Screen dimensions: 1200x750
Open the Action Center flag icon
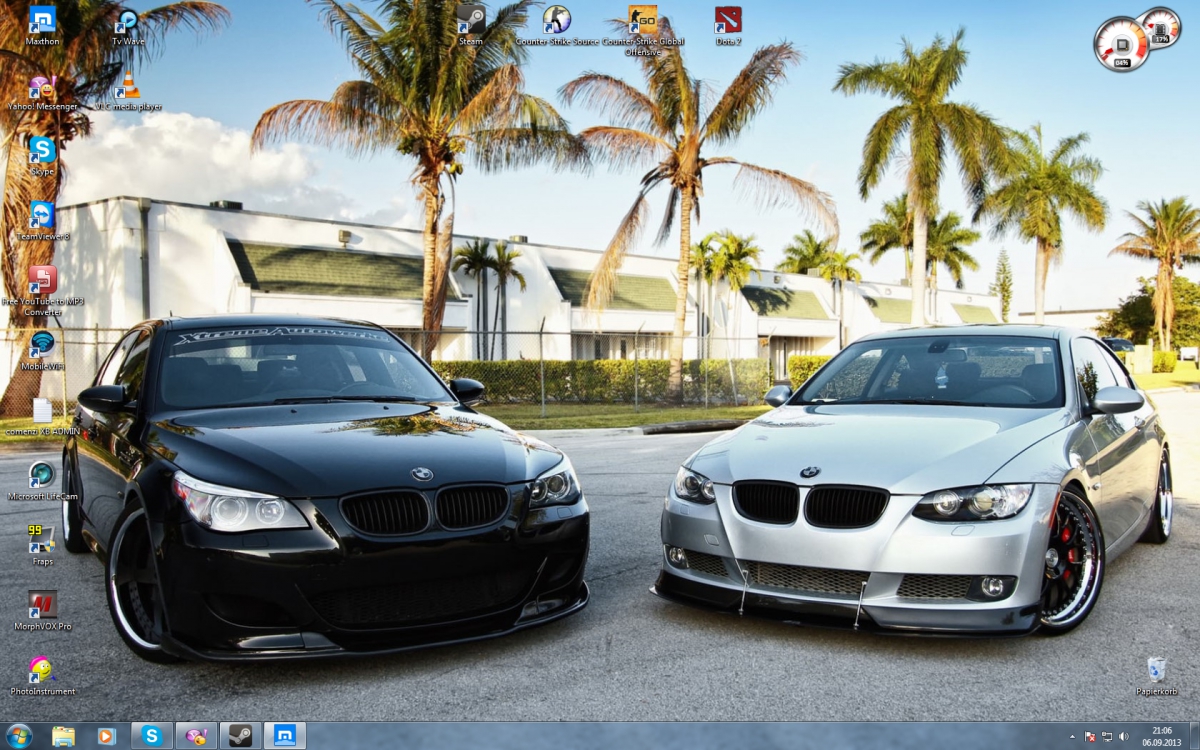pos(1090,737)
